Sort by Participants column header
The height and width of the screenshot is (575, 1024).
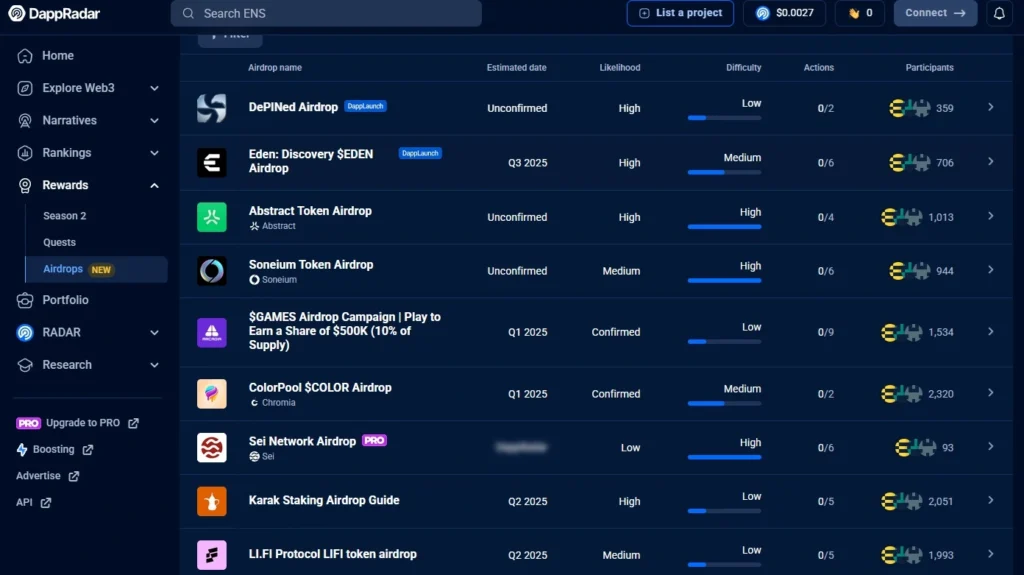pyautogui.click(x=929, y=67)
